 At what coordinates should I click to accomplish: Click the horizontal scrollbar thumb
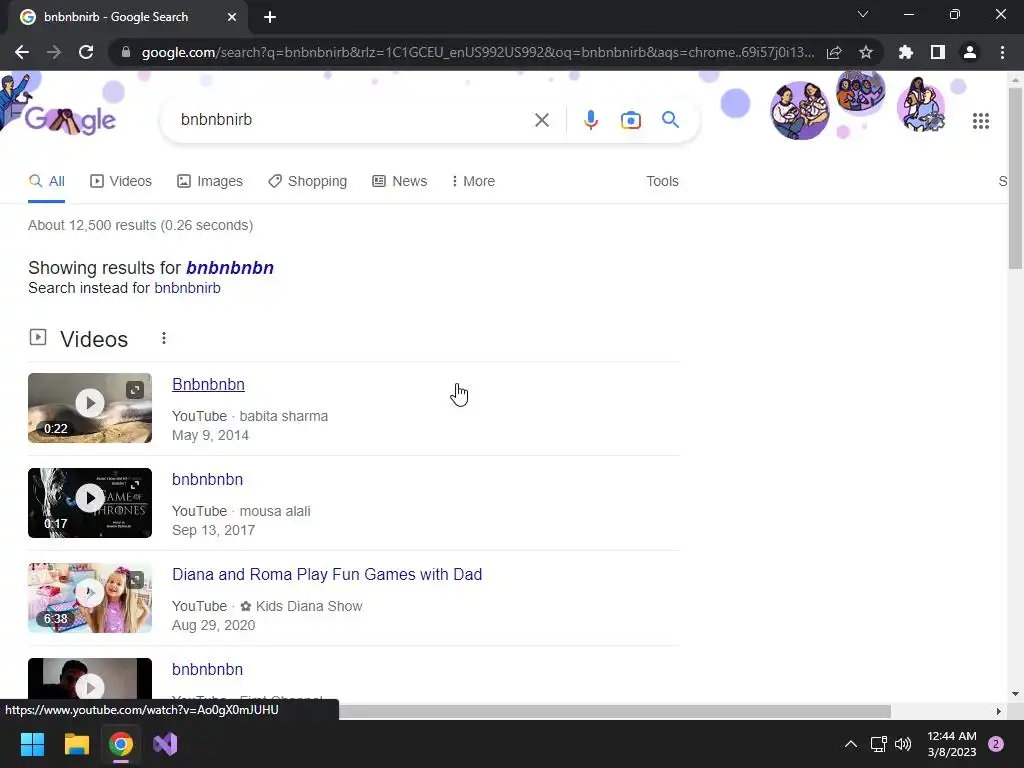tap(614, 711)
